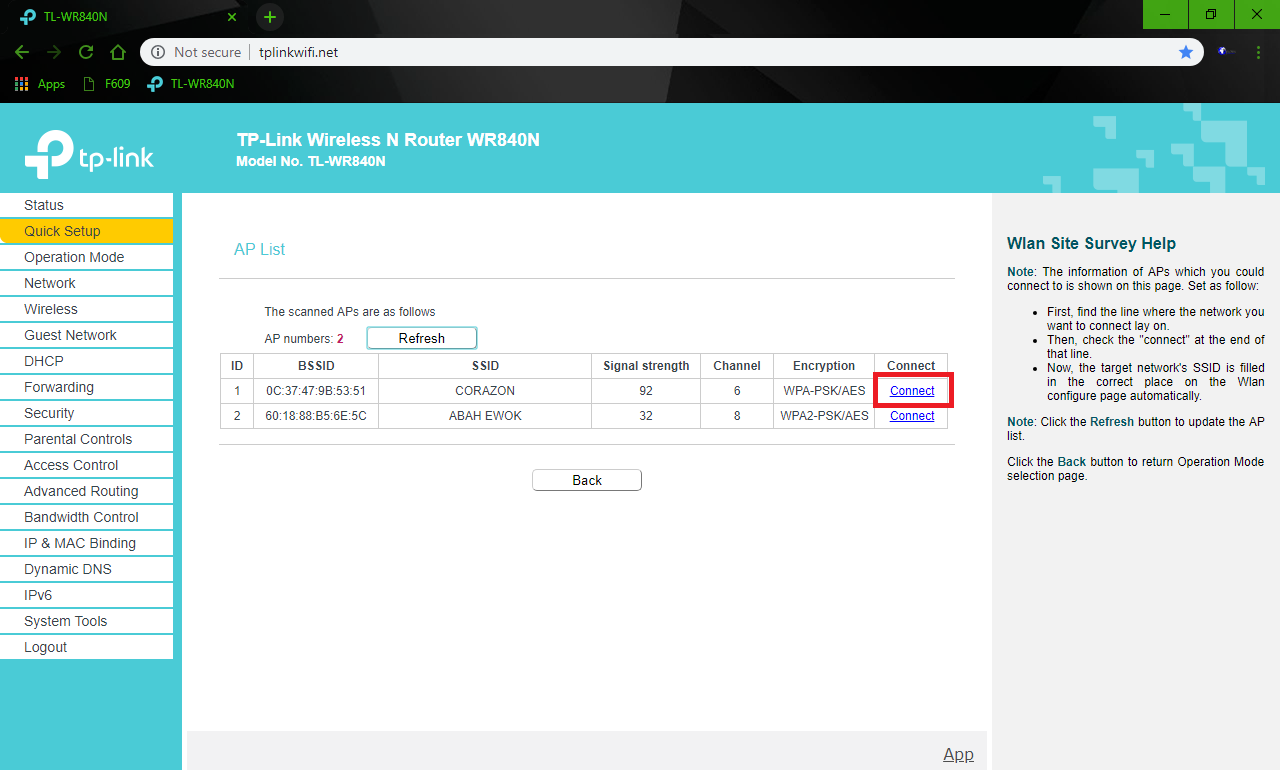The width and height of the screenshot is (1280, 770).
Task: Select BSSID 60:18:88:B5:6E:5C
Action: pyautogui.click(x=316, y=416)
